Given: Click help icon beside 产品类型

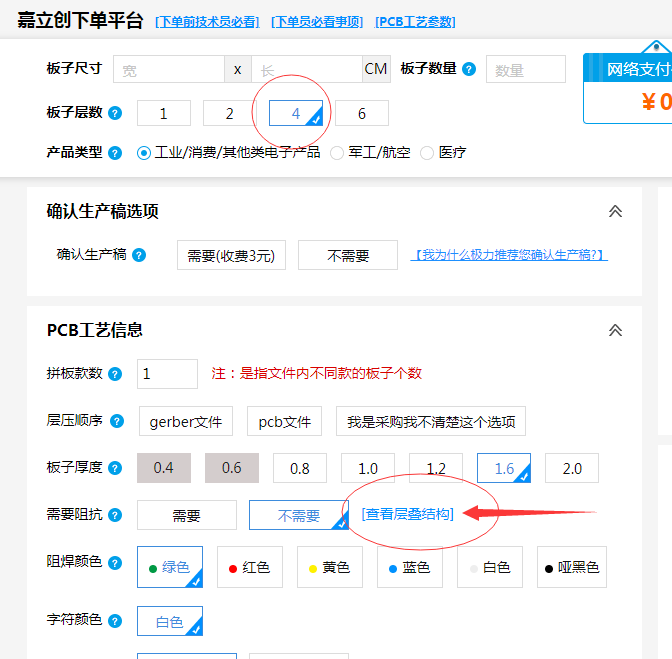Looking at the screenshot, I should 115,153.
